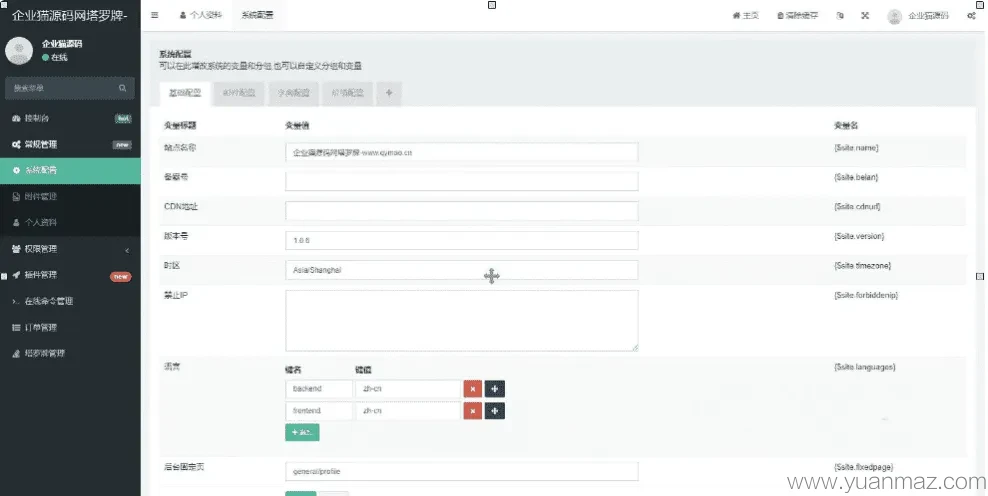Click the sidebar user avatar
The height and width of the screenshot is (496, 988).
point(19,50)
